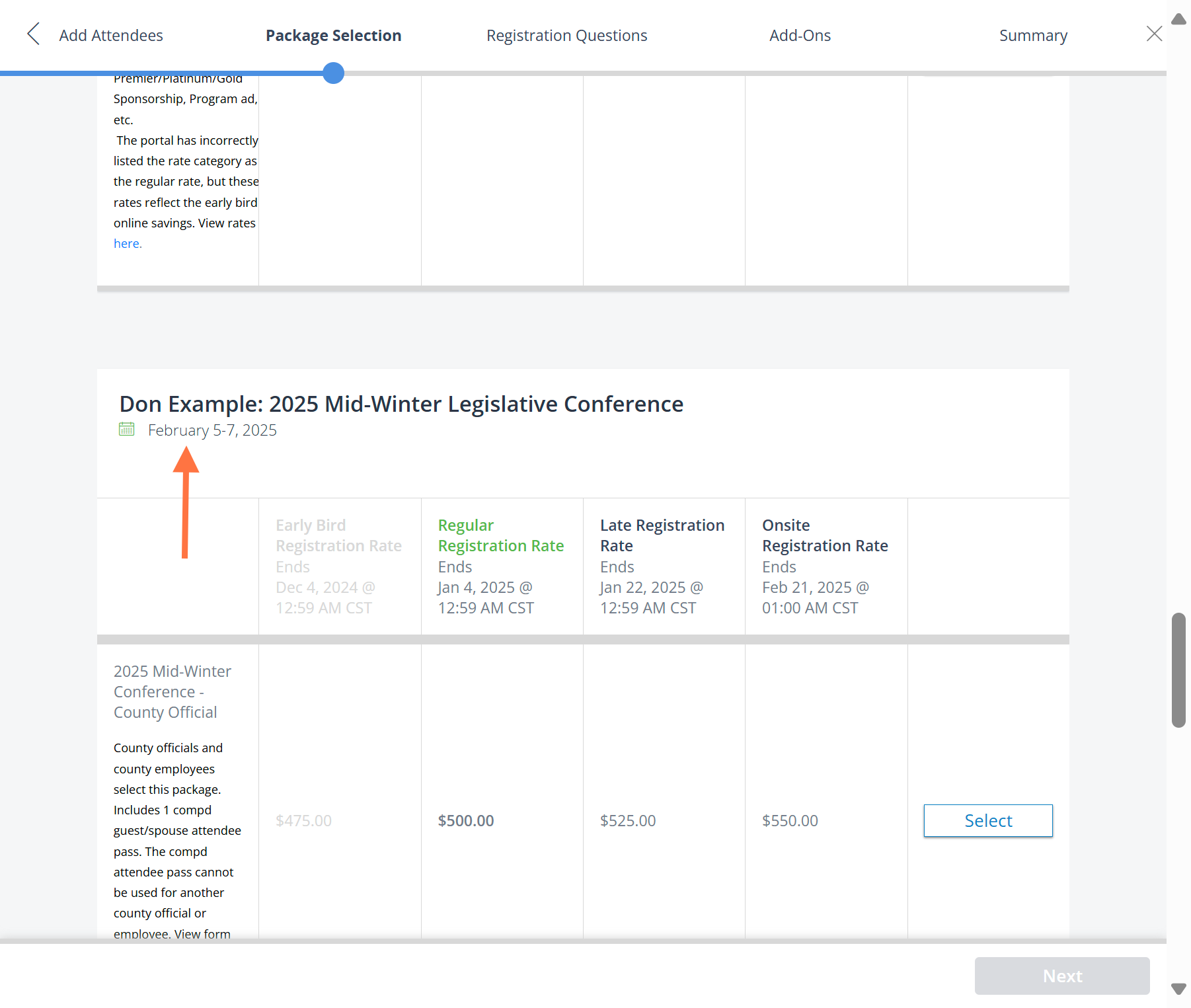
Task: Click the $550.00 onsite price
Action: (790, 820)
